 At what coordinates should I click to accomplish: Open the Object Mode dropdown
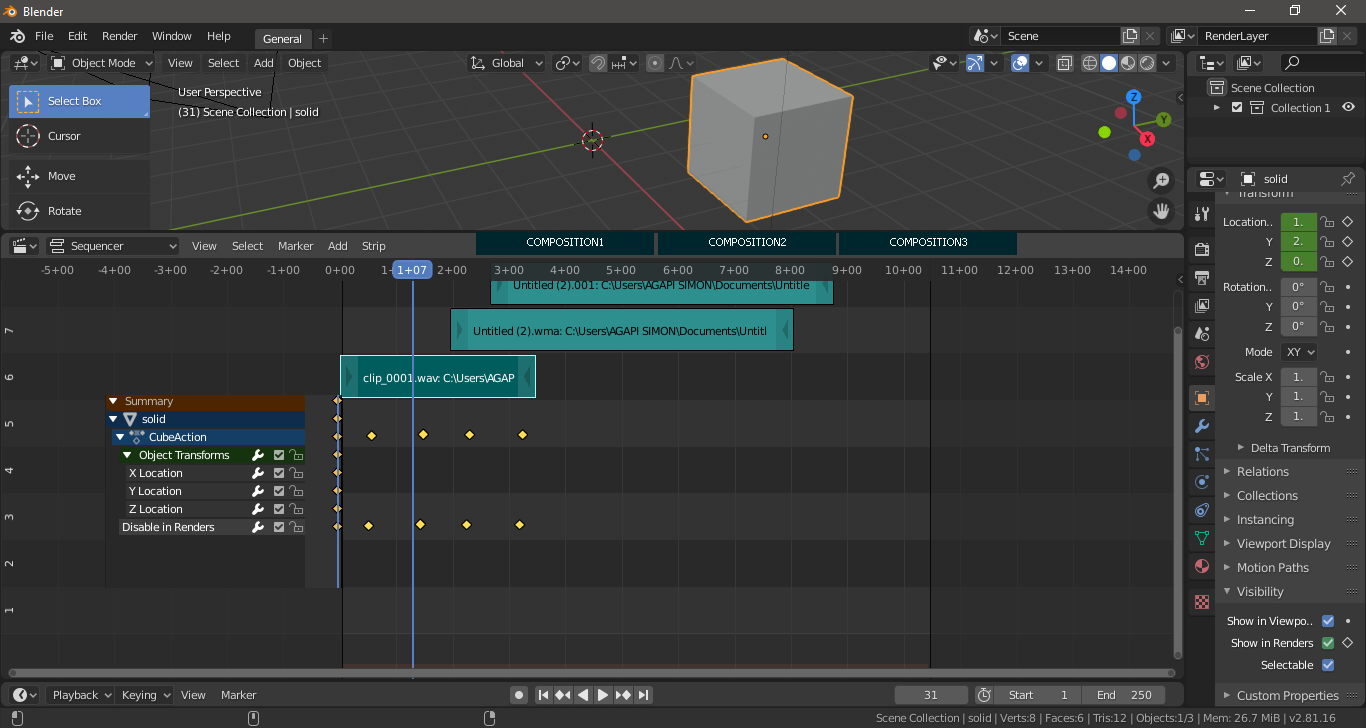[x=102, y=63]
